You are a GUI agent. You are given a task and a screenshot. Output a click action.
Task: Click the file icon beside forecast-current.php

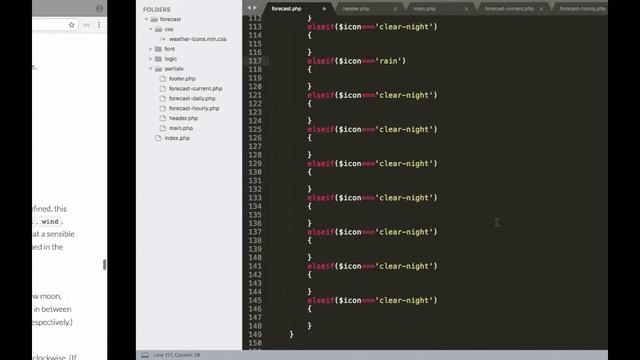[163, 89]
